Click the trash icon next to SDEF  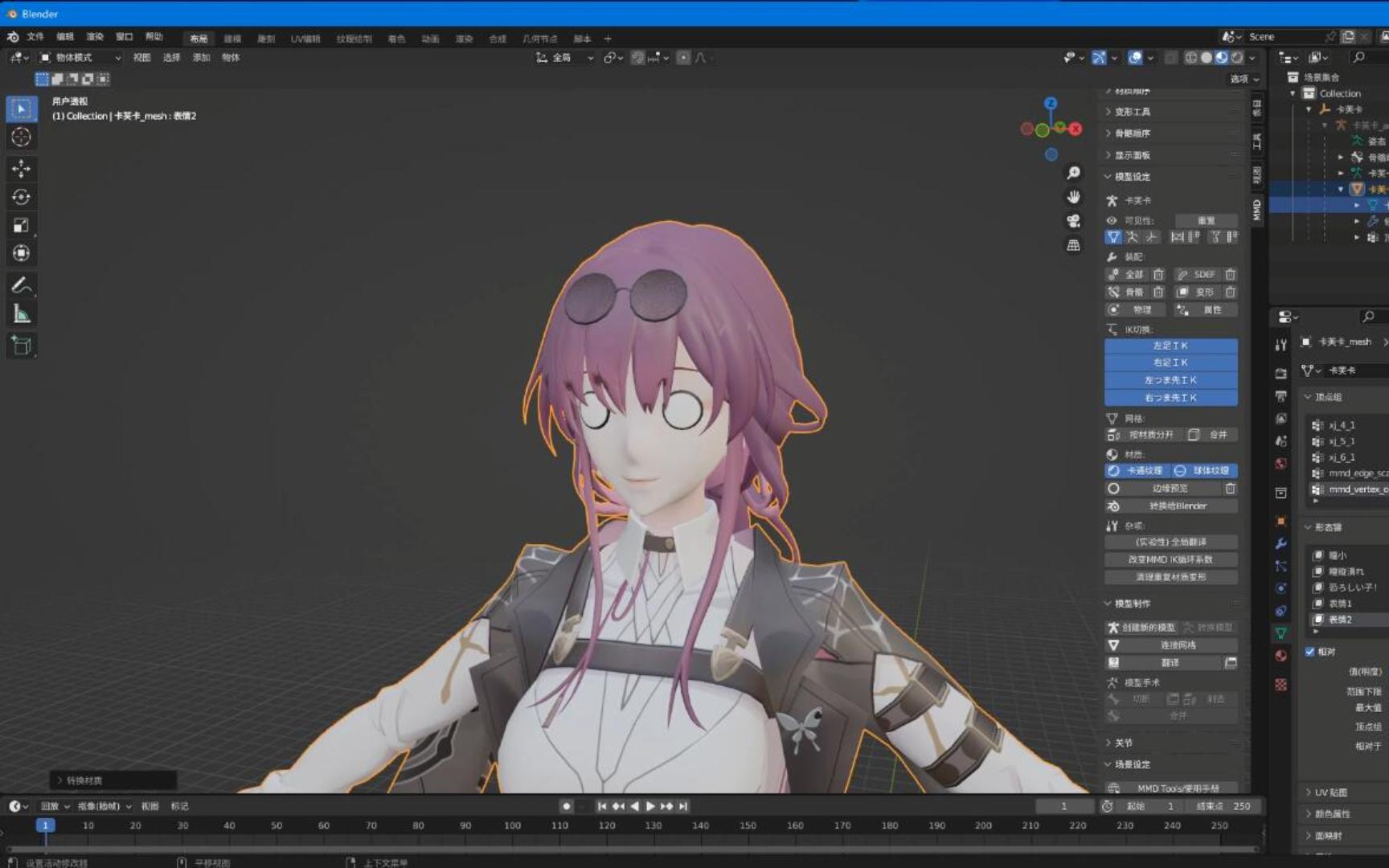click(1230, 274)
